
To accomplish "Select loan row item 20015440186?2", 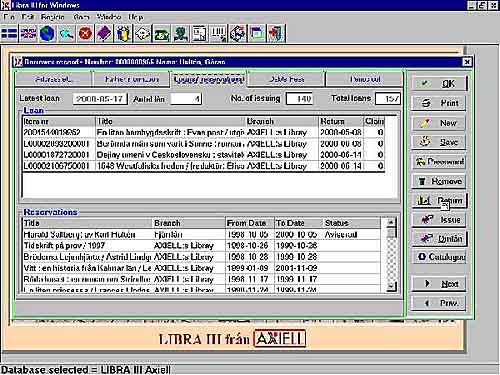I will (203, 132).
